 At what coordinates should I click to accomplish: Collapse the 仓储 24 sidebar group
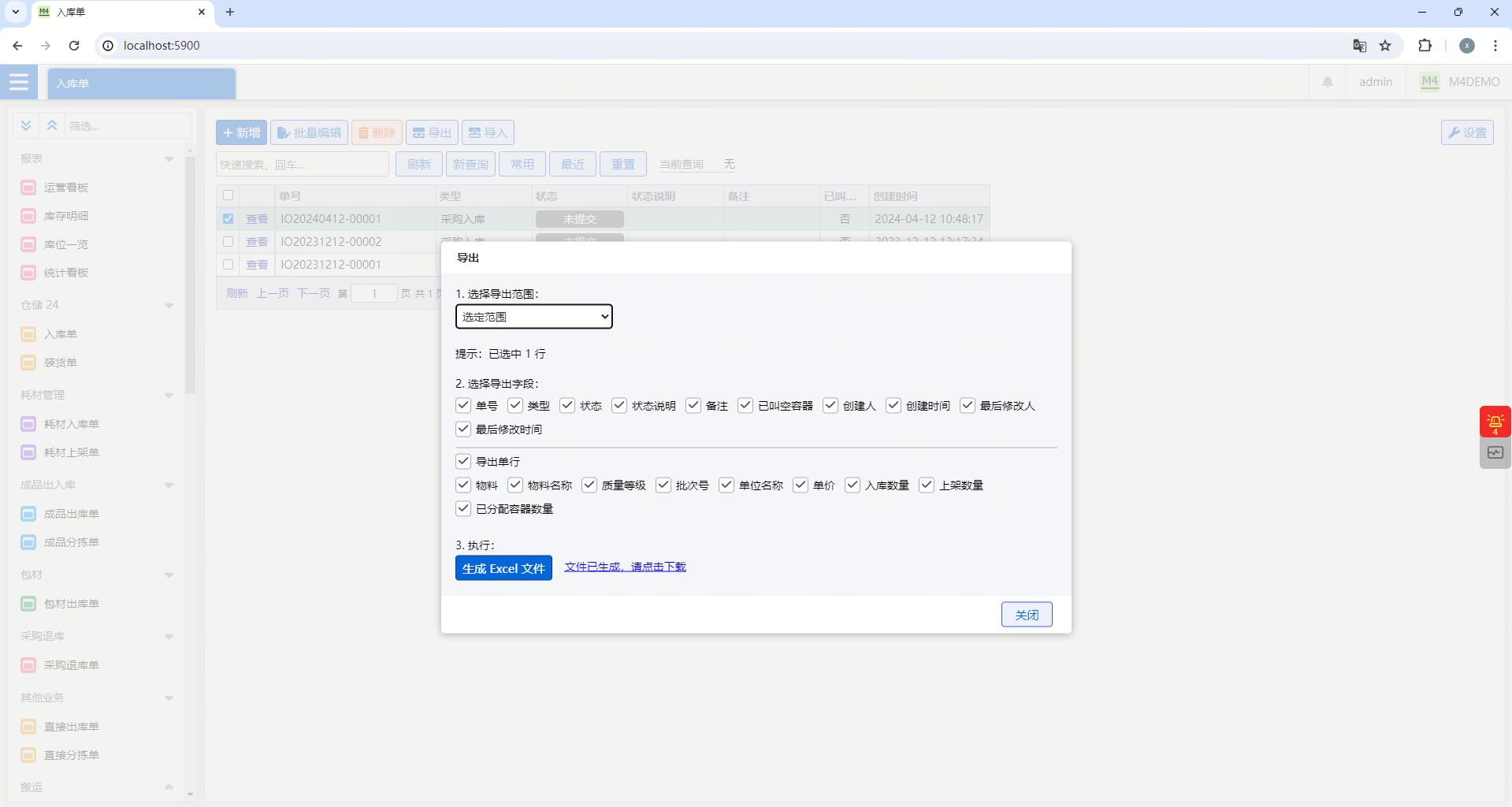[169, 306]
